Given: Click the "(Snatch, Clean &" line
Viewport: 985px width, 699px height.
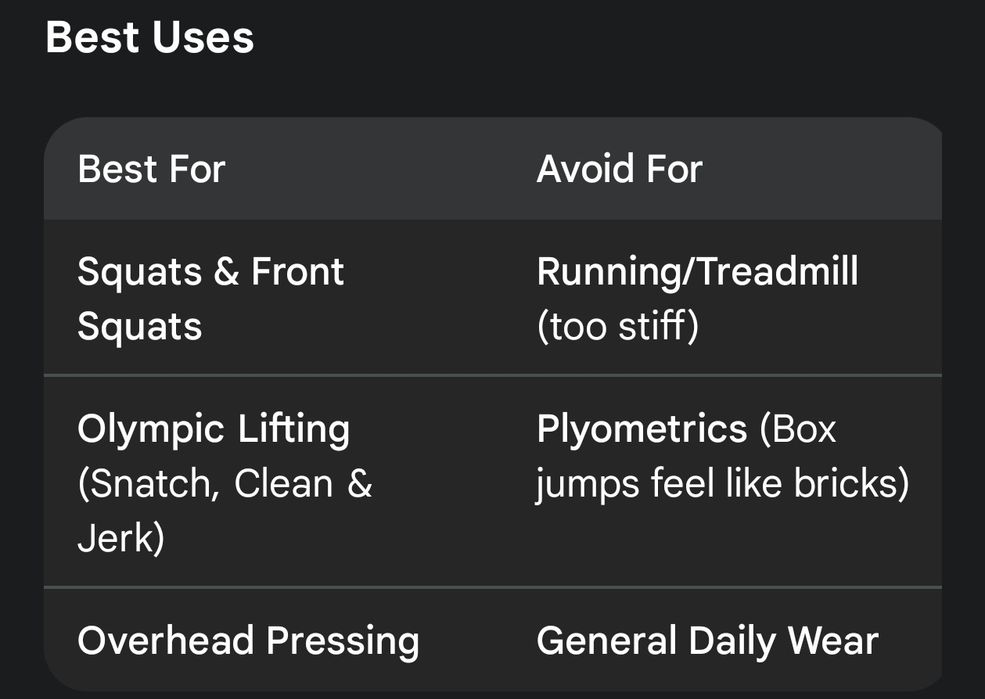Looking at the screenshot, I should coord(224,485).
